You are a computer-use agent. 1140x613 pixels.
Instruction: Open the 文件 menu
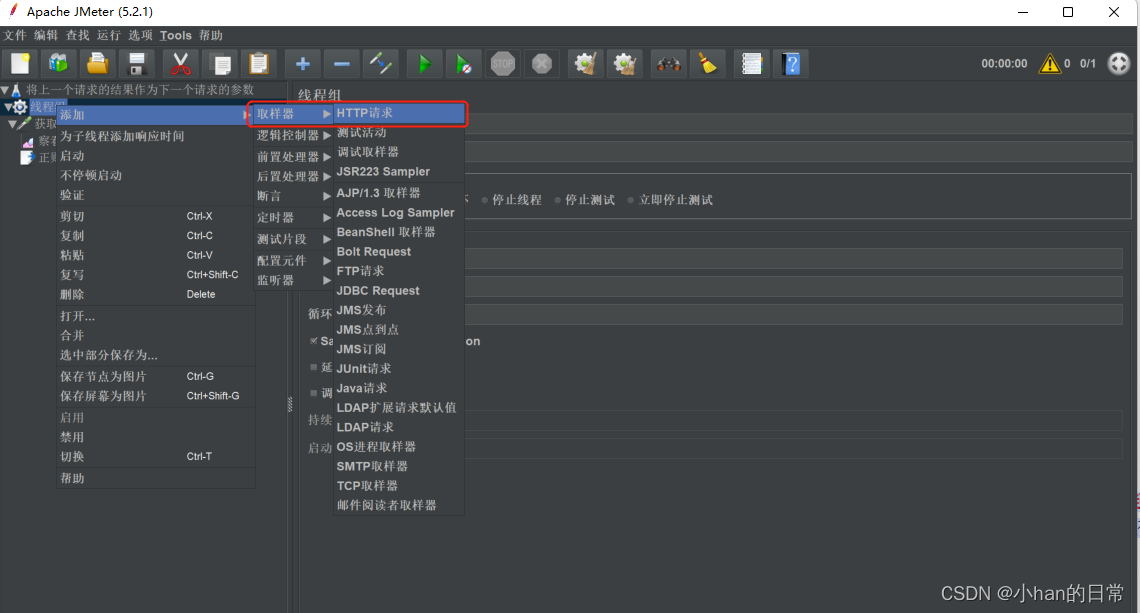coord(15,35)
